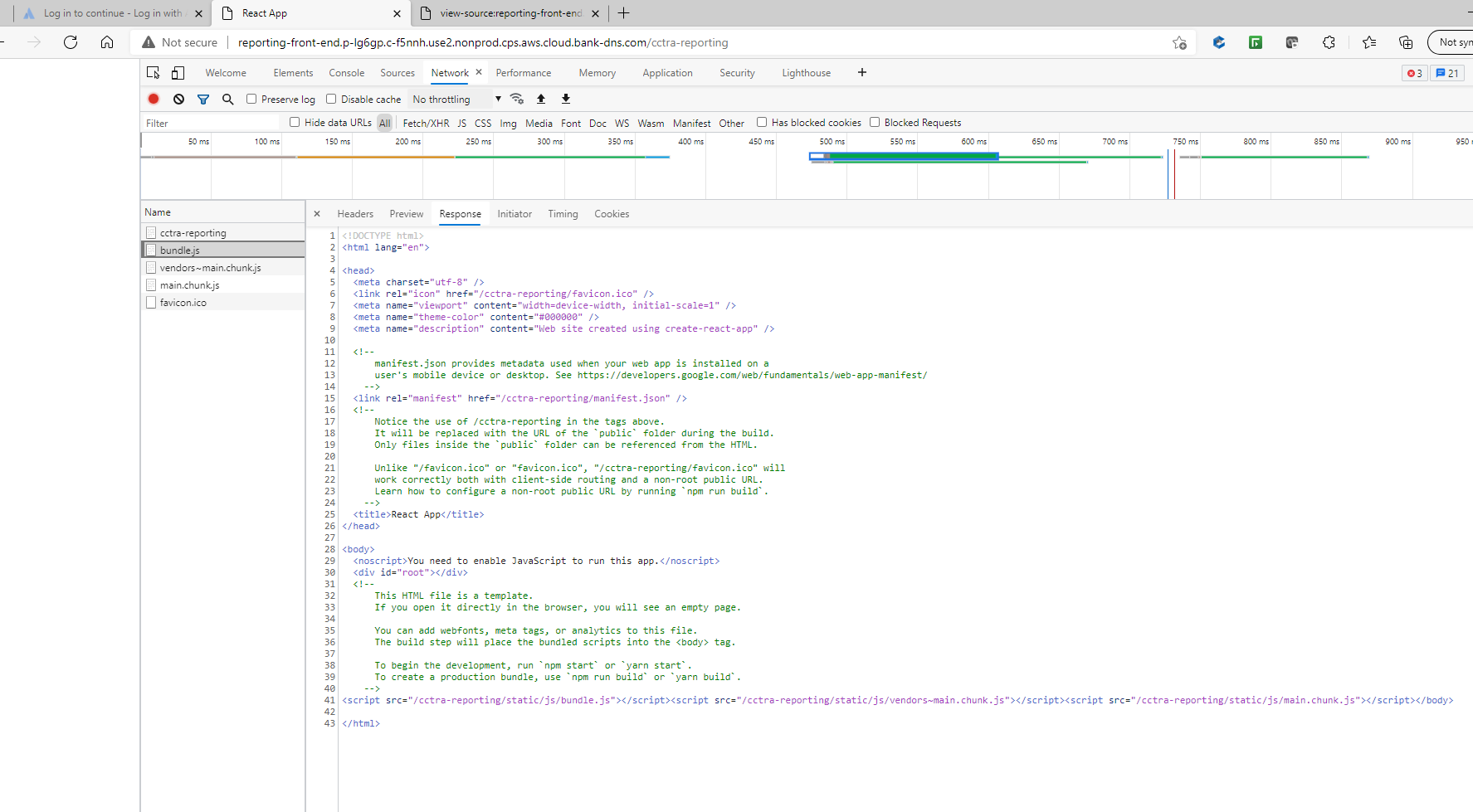Click the inspect element picker icon
This screenshot has width=1473, height=812.
[x=153, y=73]
